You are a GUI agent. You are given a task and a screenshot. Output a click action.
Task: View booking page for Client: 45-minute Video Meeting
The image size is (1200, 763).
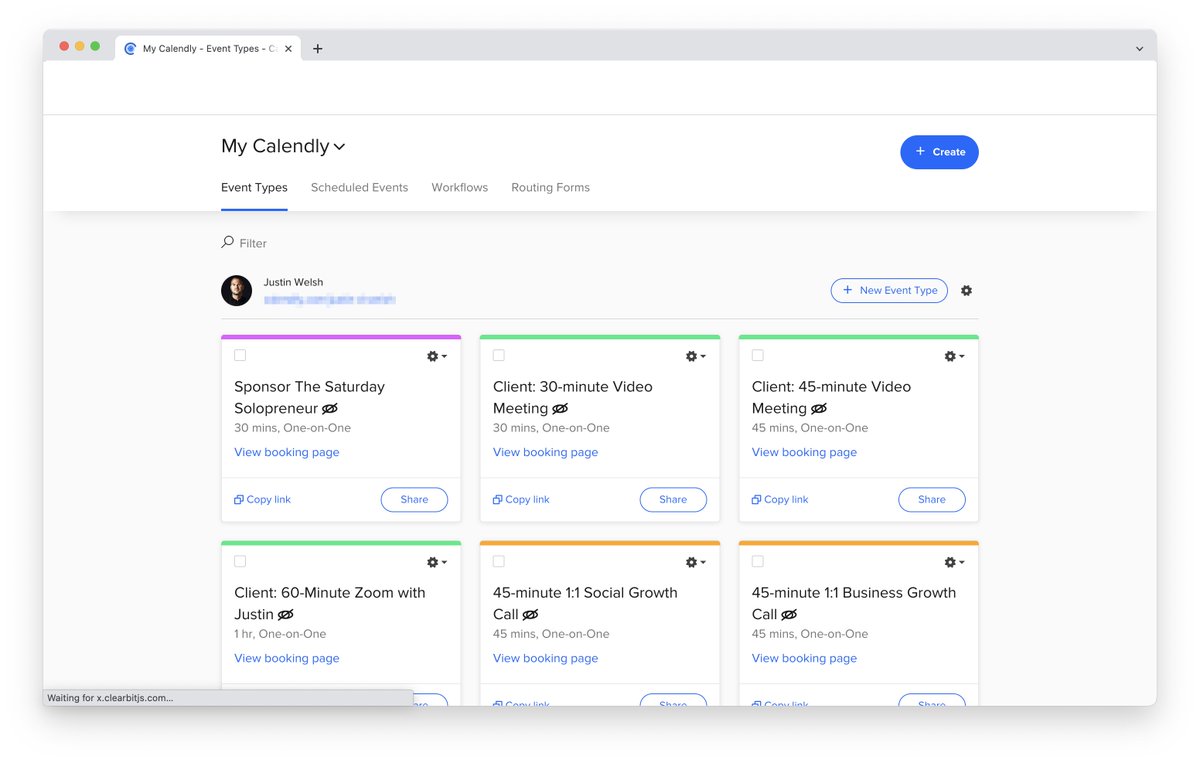804,452
